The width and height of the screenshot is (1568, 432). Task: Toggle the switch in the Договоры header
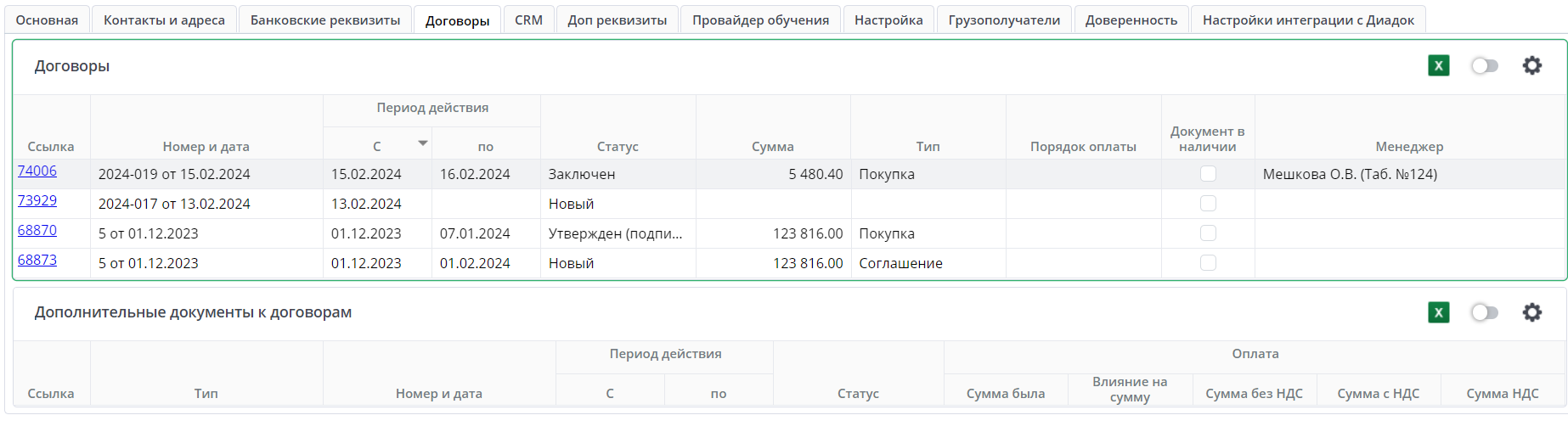point(1484,66)
